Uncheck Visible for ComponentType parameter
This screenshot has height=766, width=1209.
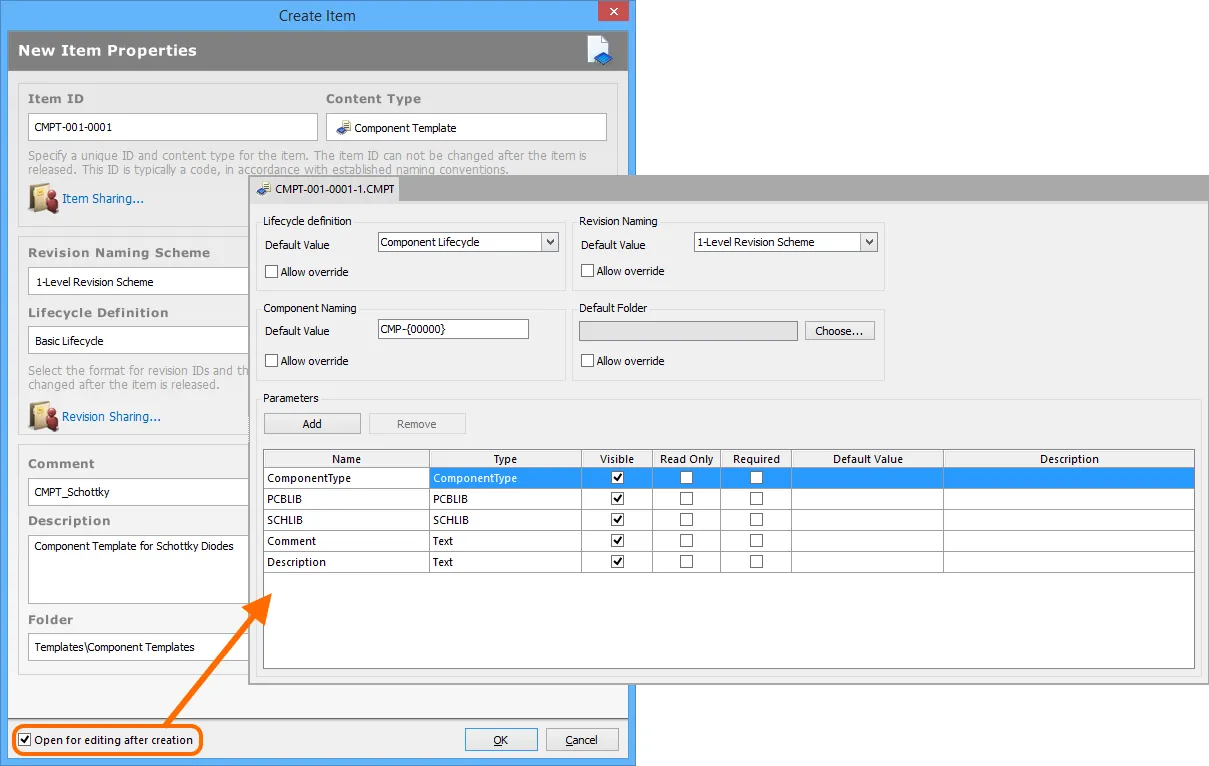(x=617, y=478)
